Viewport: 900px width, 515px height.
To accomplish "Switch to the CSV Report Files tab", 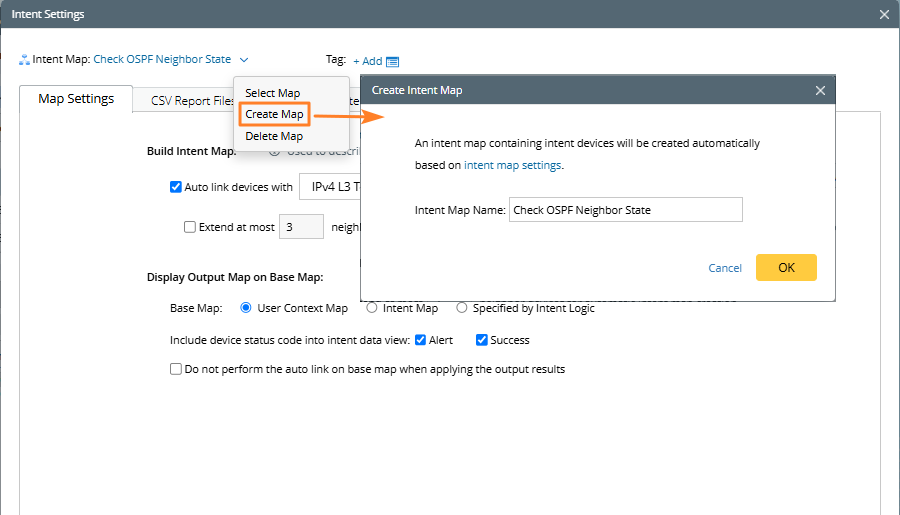I will (x=192, y=100).
